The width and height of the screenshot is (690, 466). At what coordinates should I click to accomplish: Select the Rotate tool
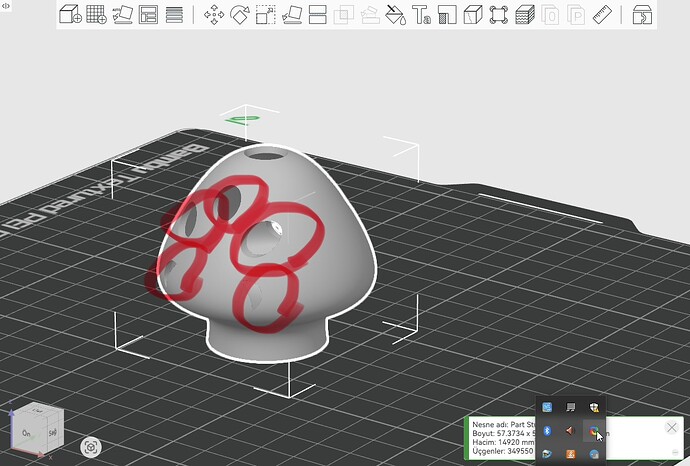[x=240, y=15]
